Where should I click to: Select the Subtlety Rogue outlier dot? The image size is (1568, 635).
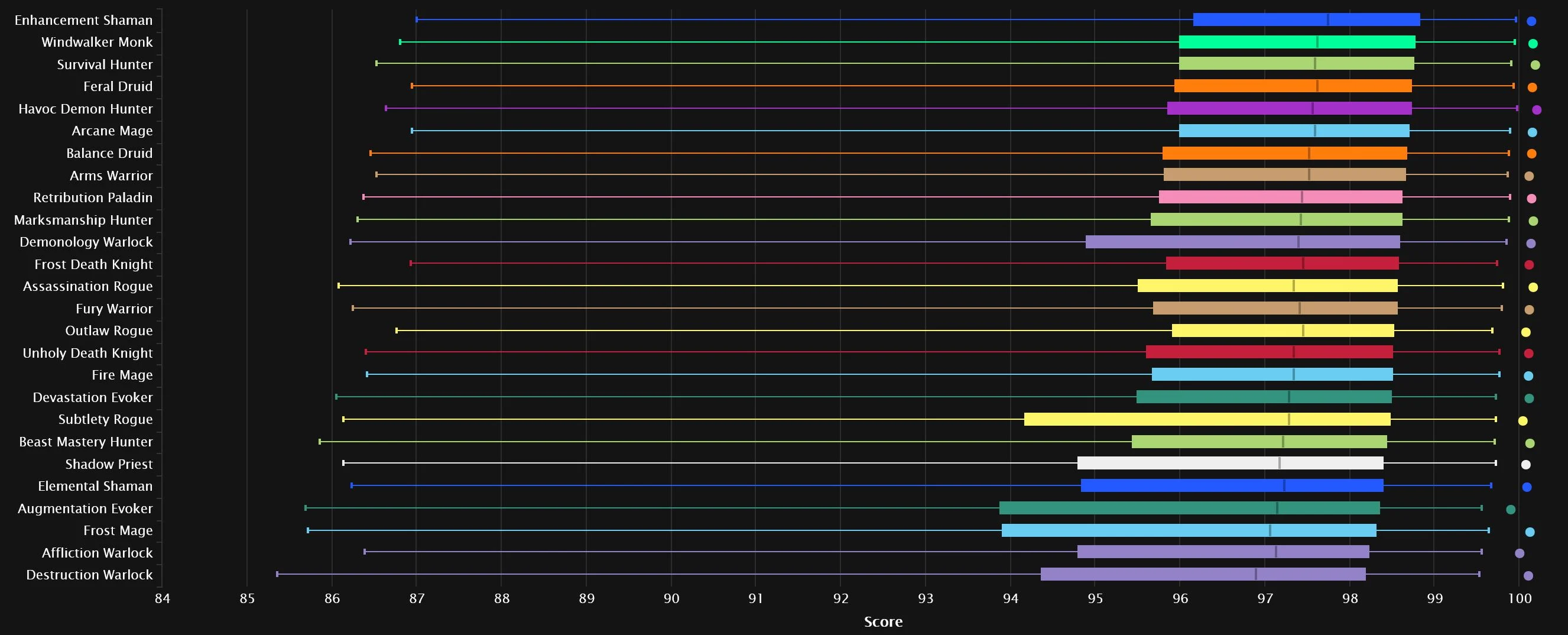[x=1522, y=421]
